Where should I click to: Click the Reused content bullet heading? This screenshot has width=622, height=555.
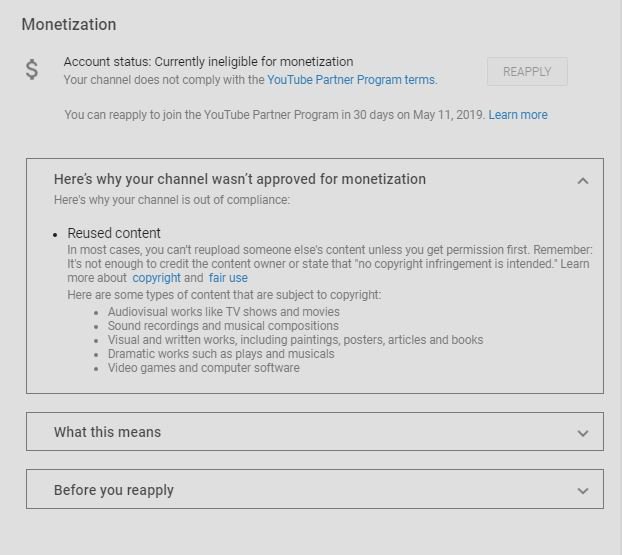click(114, 233)
